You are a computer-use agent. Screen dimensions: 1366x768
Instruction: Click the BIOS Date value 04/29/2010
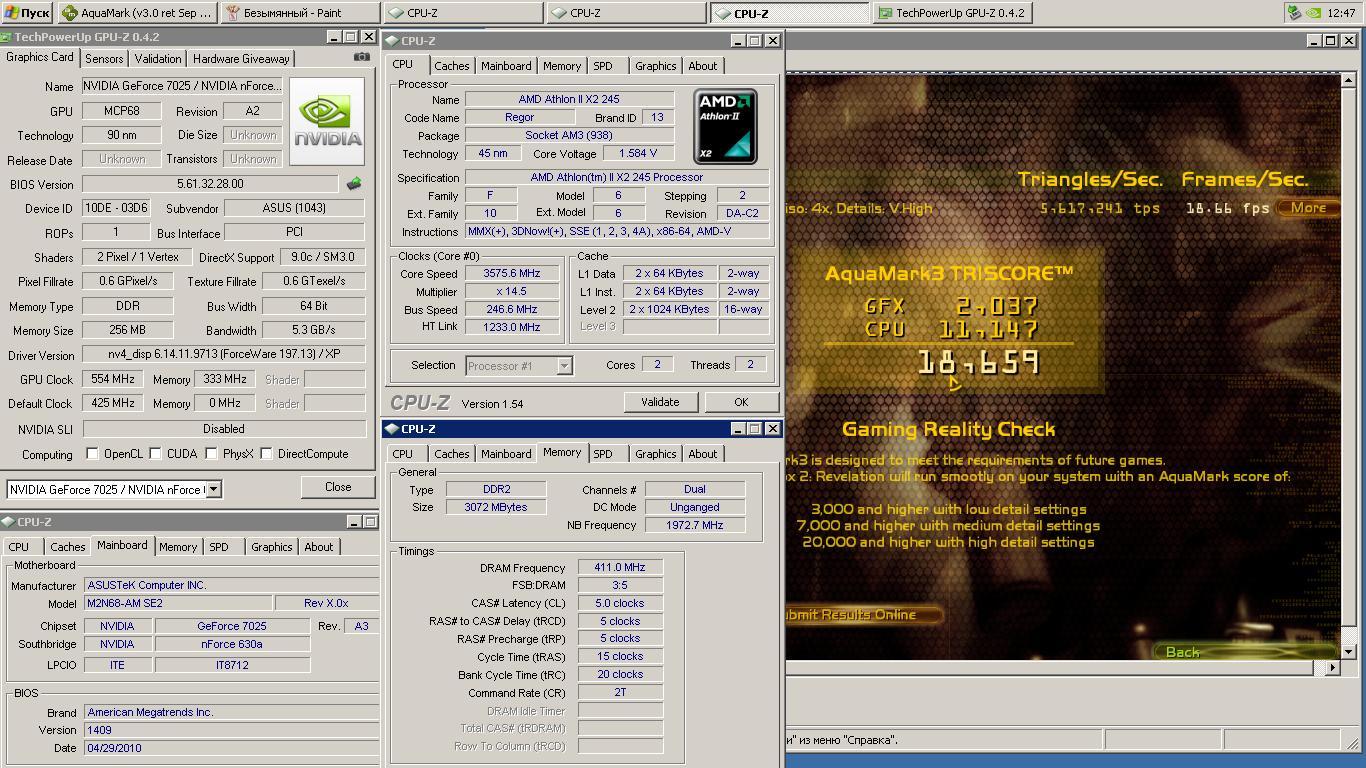point(231,748)
